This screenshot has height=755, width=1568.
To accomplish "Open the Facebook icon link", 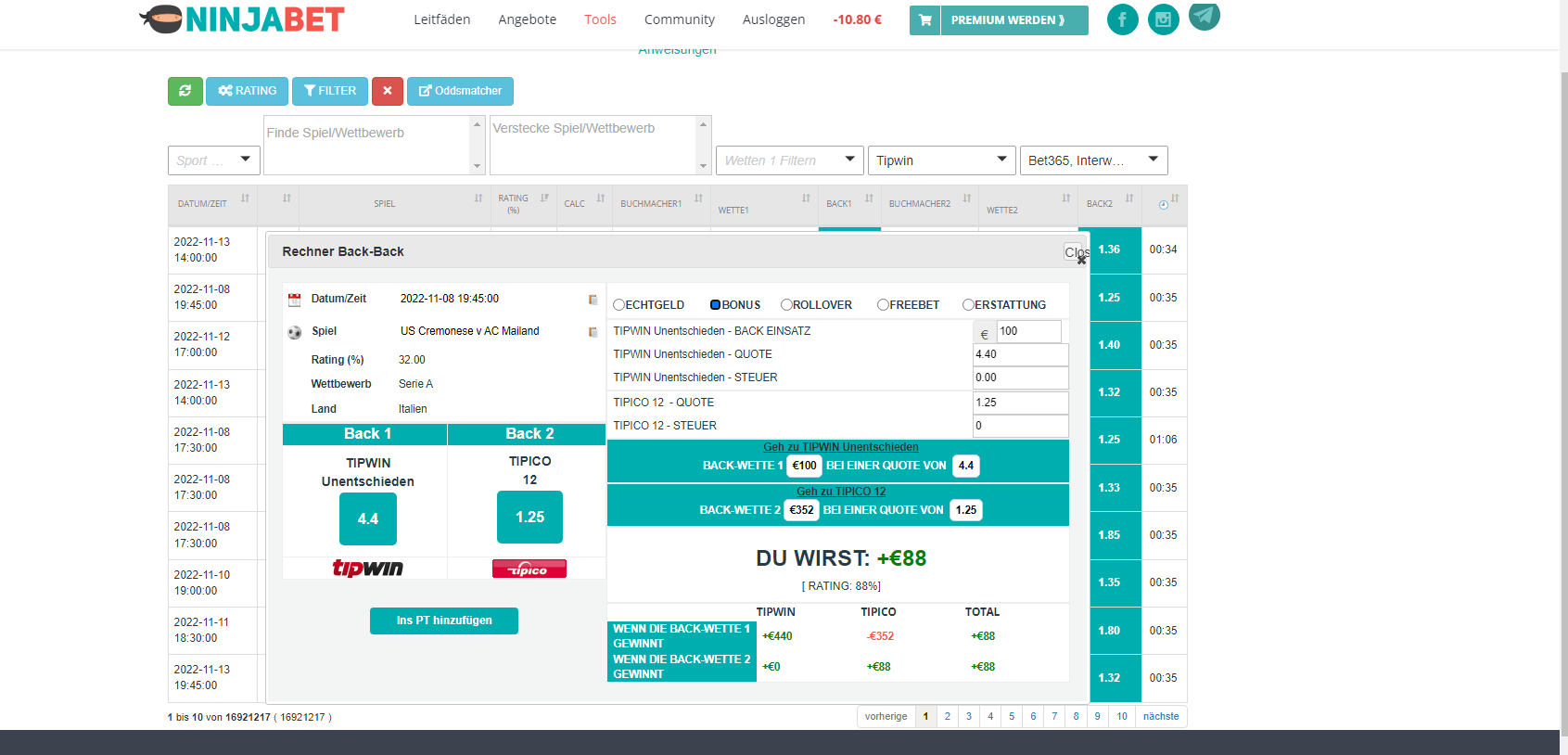I will pos(1122,19).
